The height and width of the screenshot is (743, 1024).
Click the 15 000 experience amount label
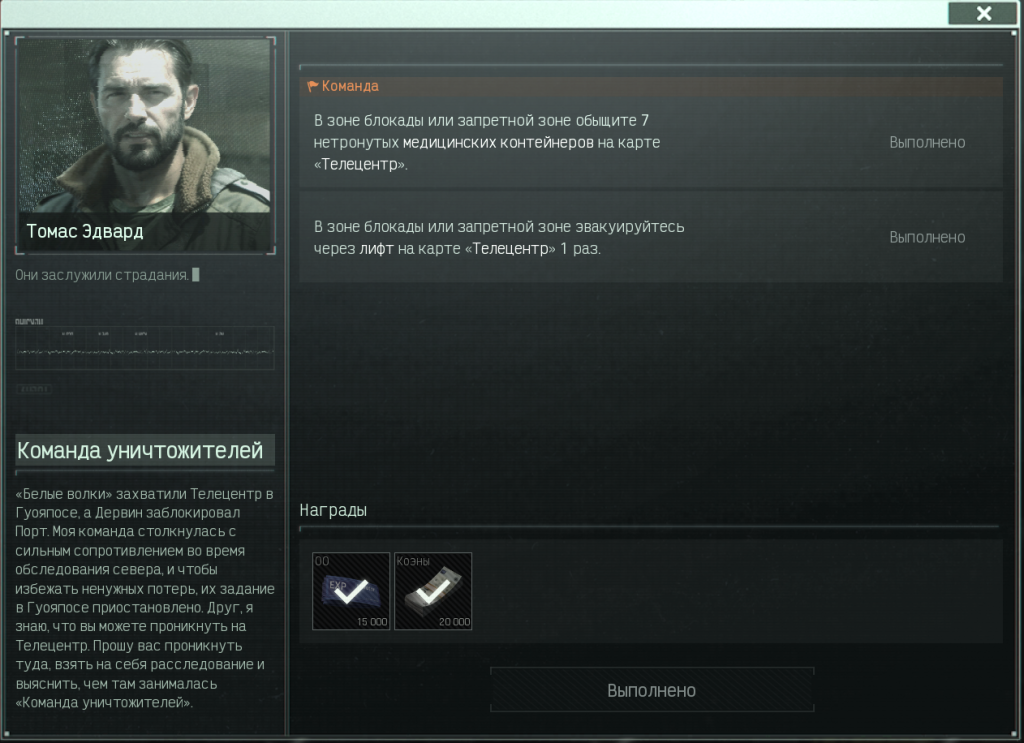pyautogui.click(x=372, y=622)
